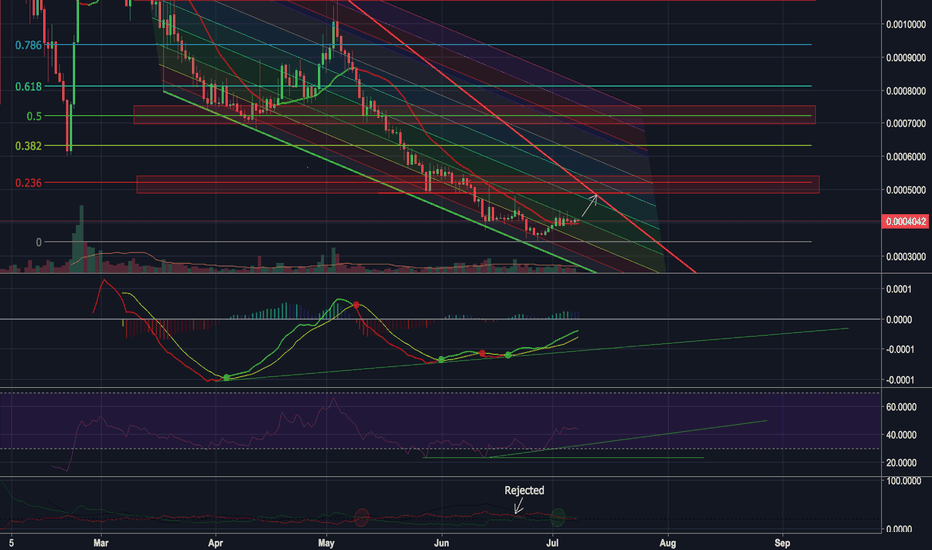Select the 0.382 Fibonacci level label

tap(28, 146)
